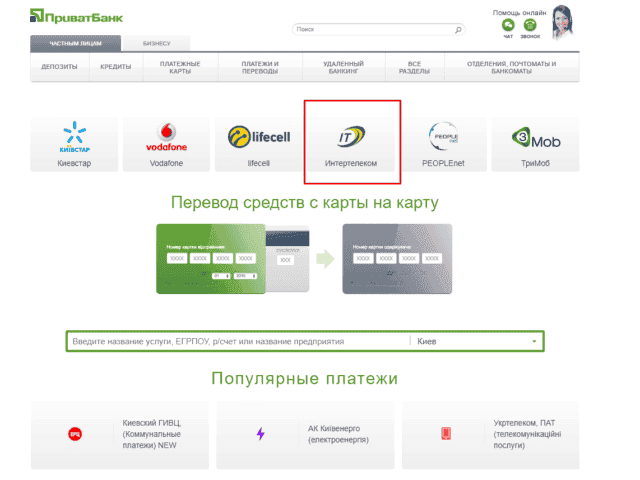Image resolution: width=640 pixels, height=480 pixels.
Task: Open АК Київенерго електроенергія link
Action: tap(338, 434)
